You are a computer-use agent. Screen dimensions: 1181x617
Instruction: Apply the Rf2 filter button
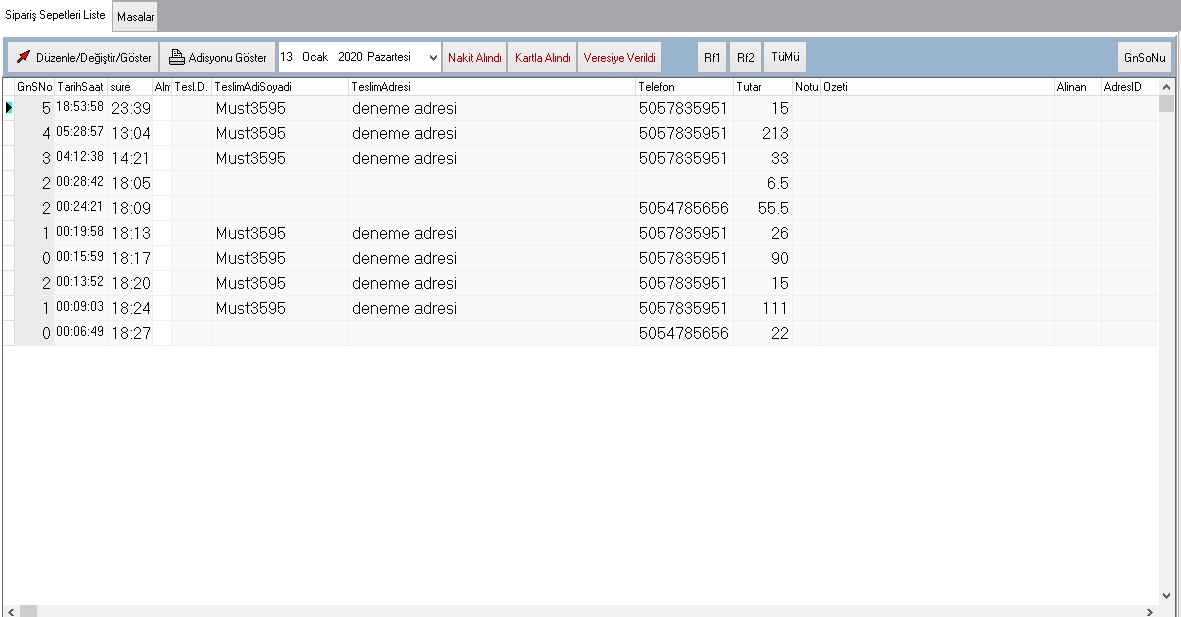click(745, 58)
